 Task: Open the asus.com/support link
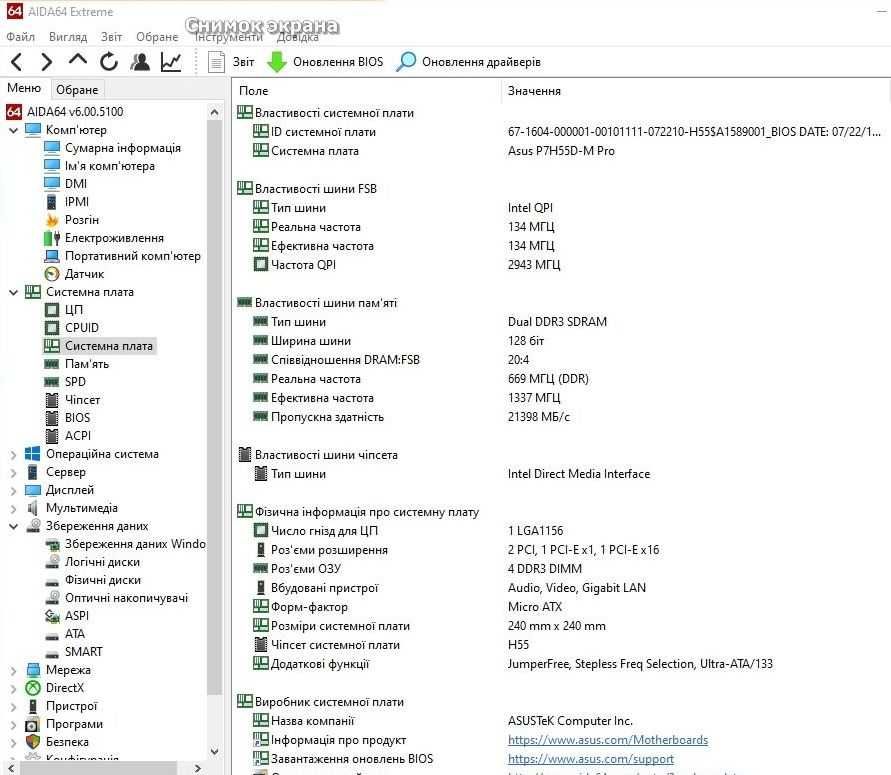(x=590, y=759)
